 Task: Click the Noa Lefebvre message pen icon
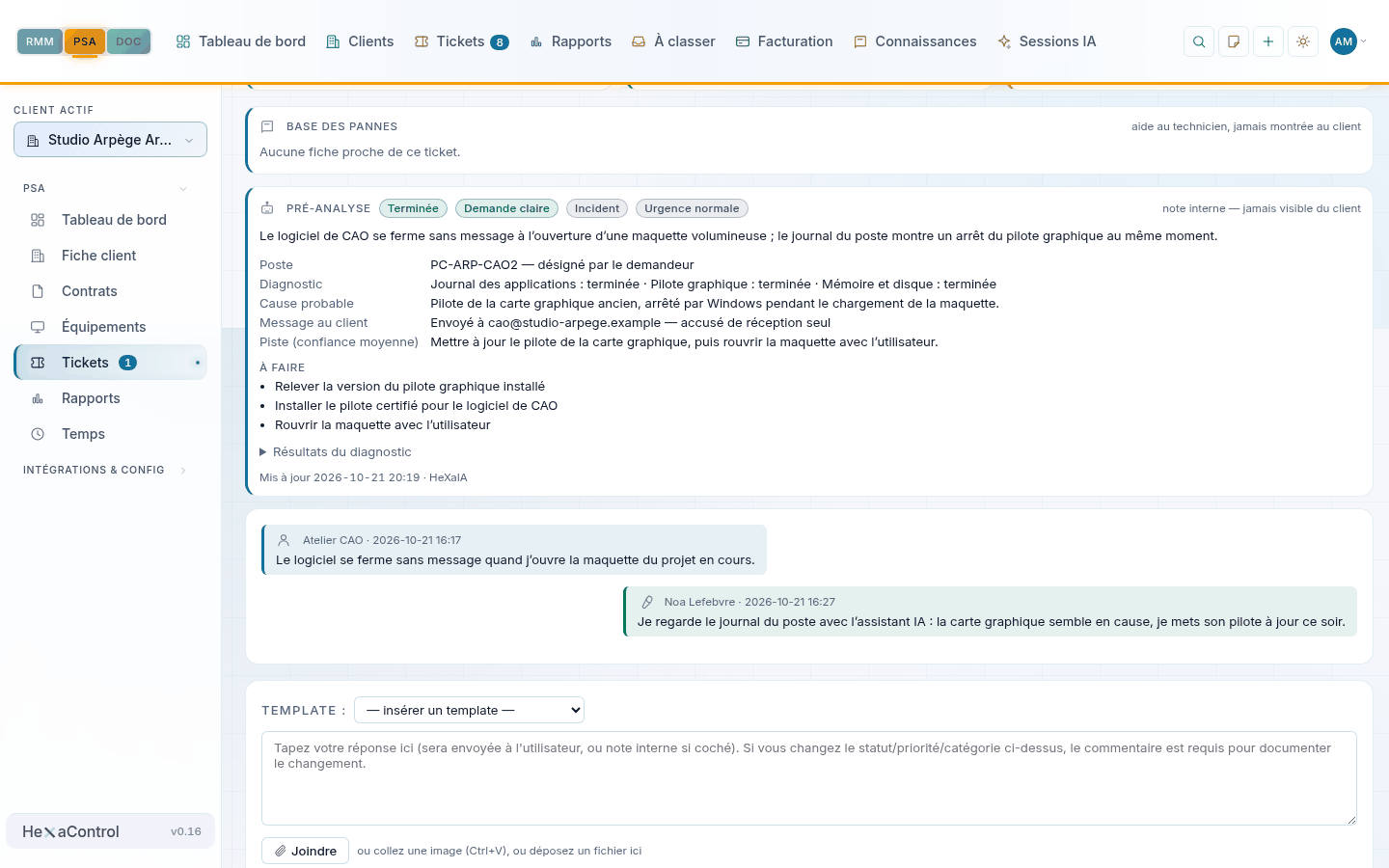point(647,602)
